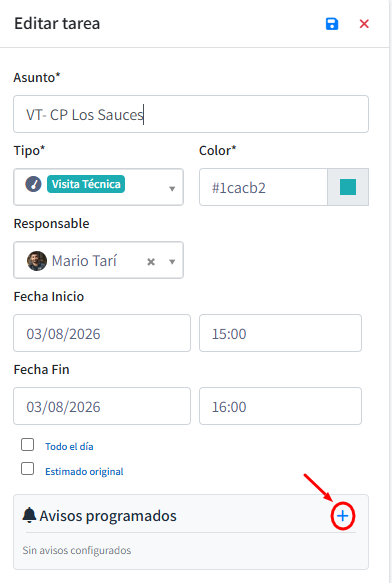
Task: Click Mario Tarí's avatar picture
Action: click(x=37, y=261)
